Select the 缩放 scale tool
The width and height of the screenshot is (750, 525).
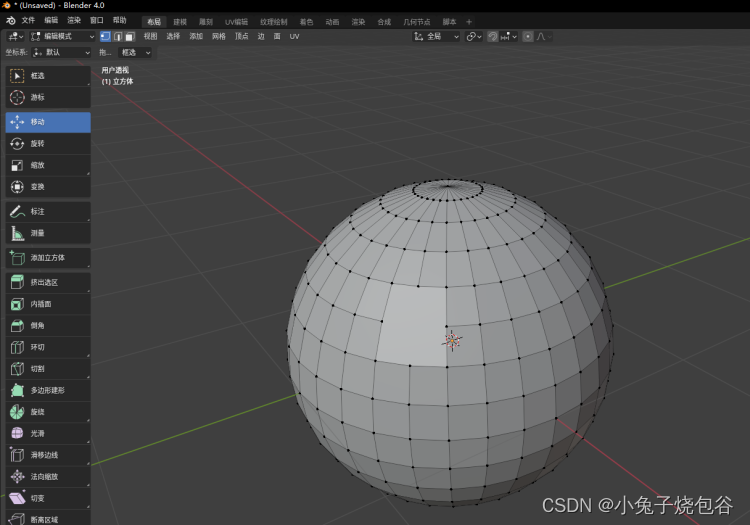(x=48, y=165)
